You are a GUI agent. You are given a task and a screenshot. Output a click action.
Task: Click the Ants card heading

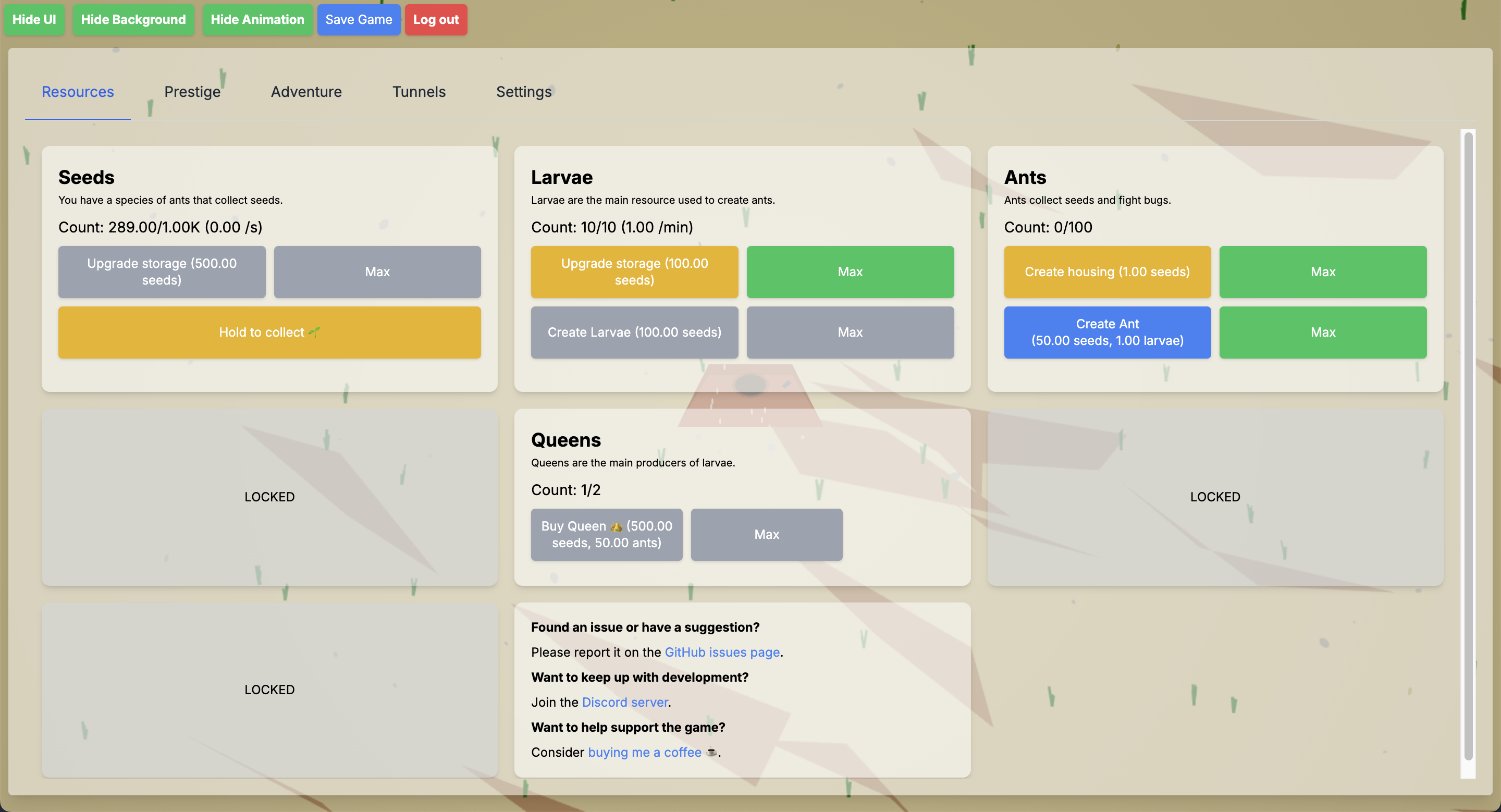[x=1026, y=177]
